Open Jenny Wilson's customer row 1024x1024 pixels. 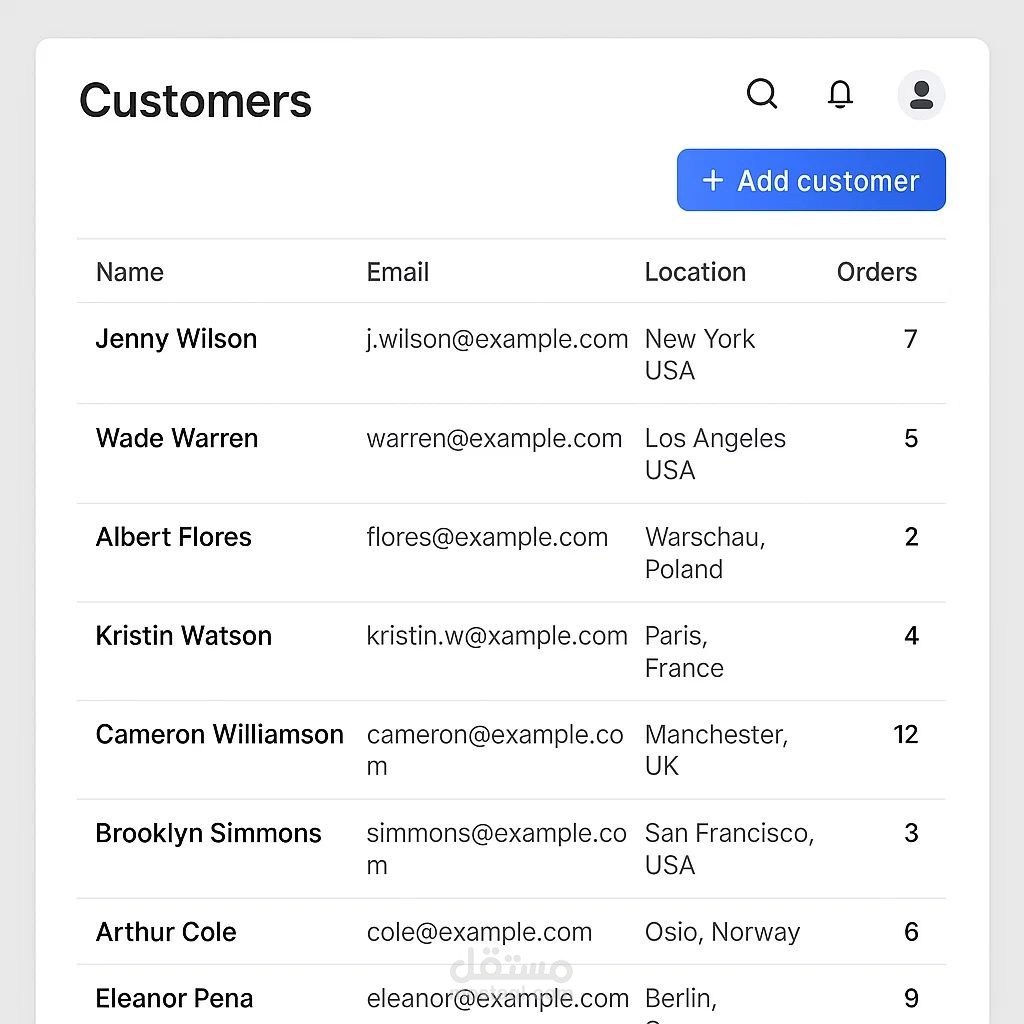point(176,339)
